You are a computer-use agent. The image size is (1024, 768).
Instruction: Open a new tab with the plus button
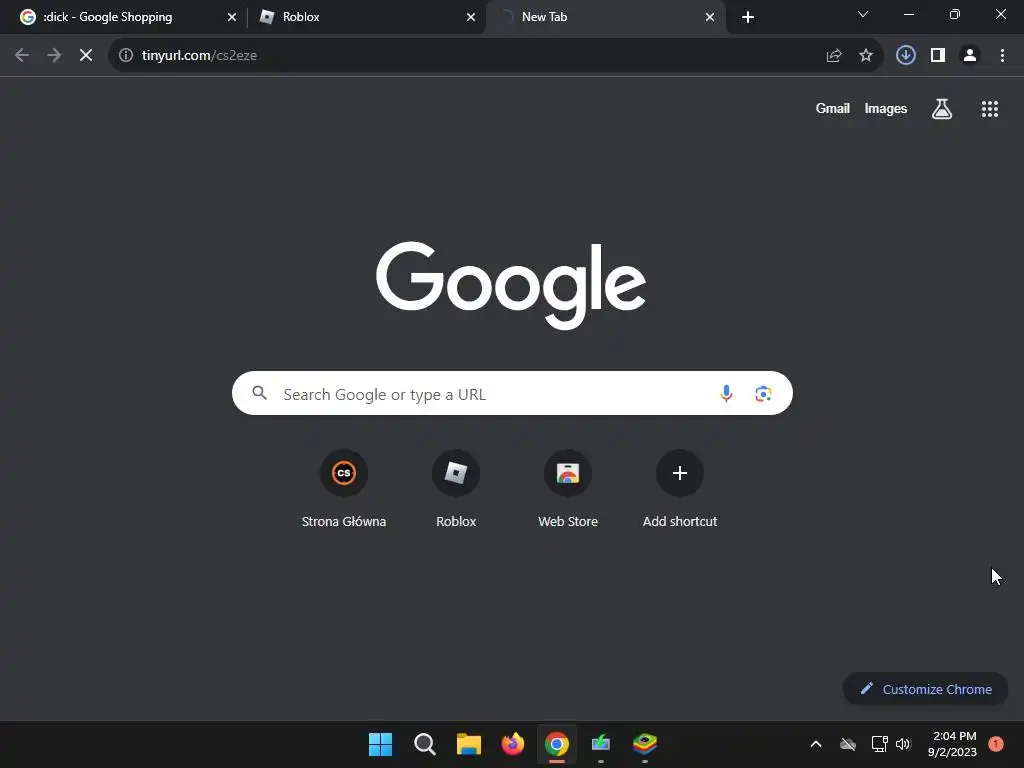coord(748,17)
